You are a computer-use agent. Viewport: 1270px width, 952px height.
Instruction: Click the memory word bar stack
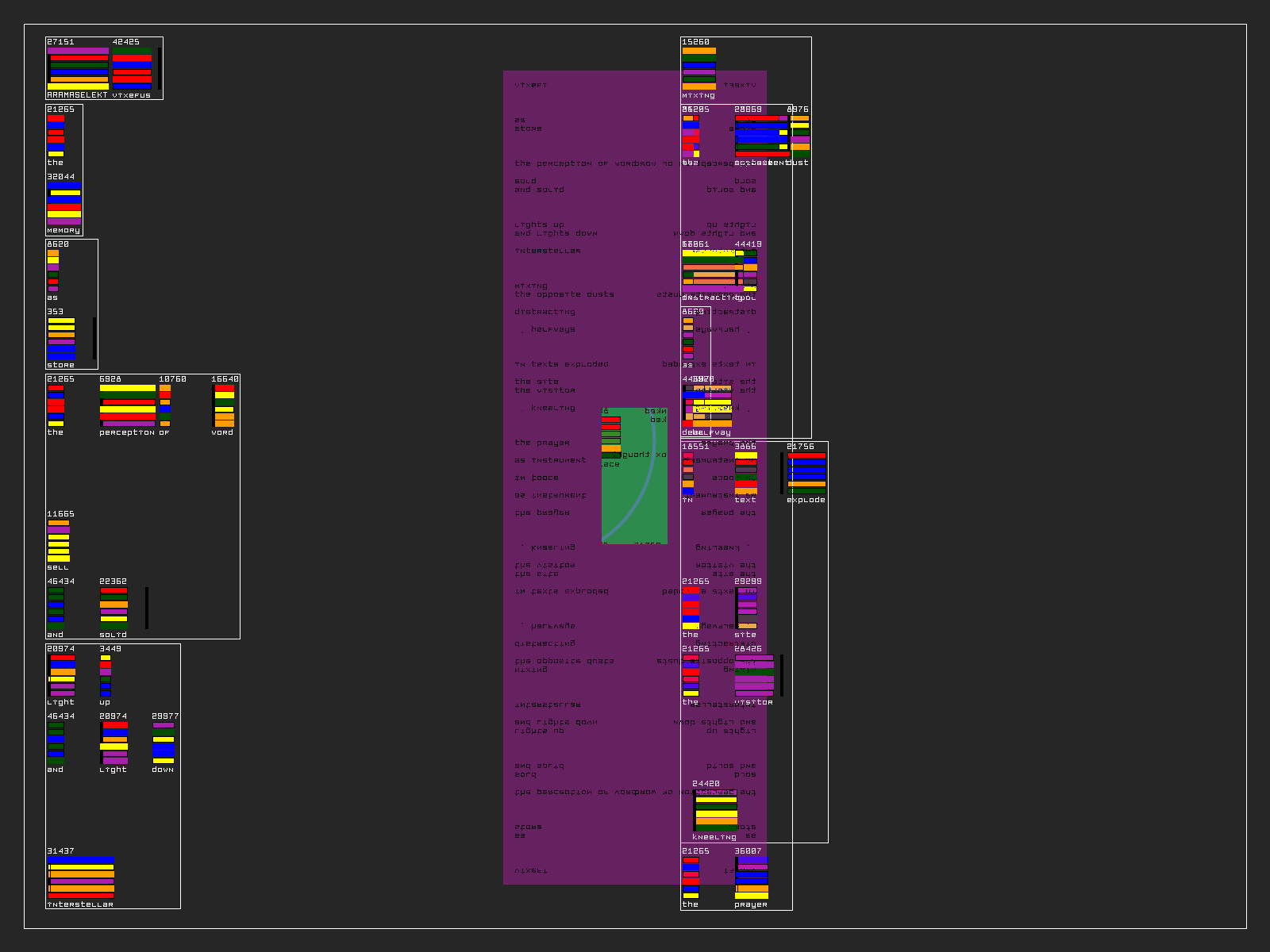[x=63, y=204]
